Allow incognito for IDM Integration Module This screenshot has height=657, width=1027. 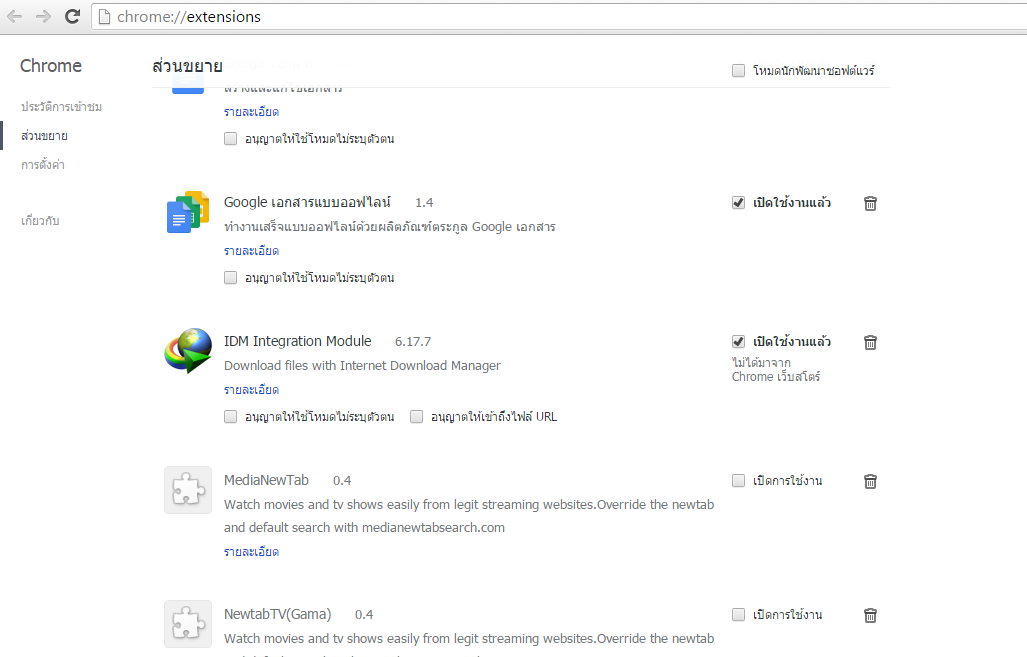(x=231, y=416)
